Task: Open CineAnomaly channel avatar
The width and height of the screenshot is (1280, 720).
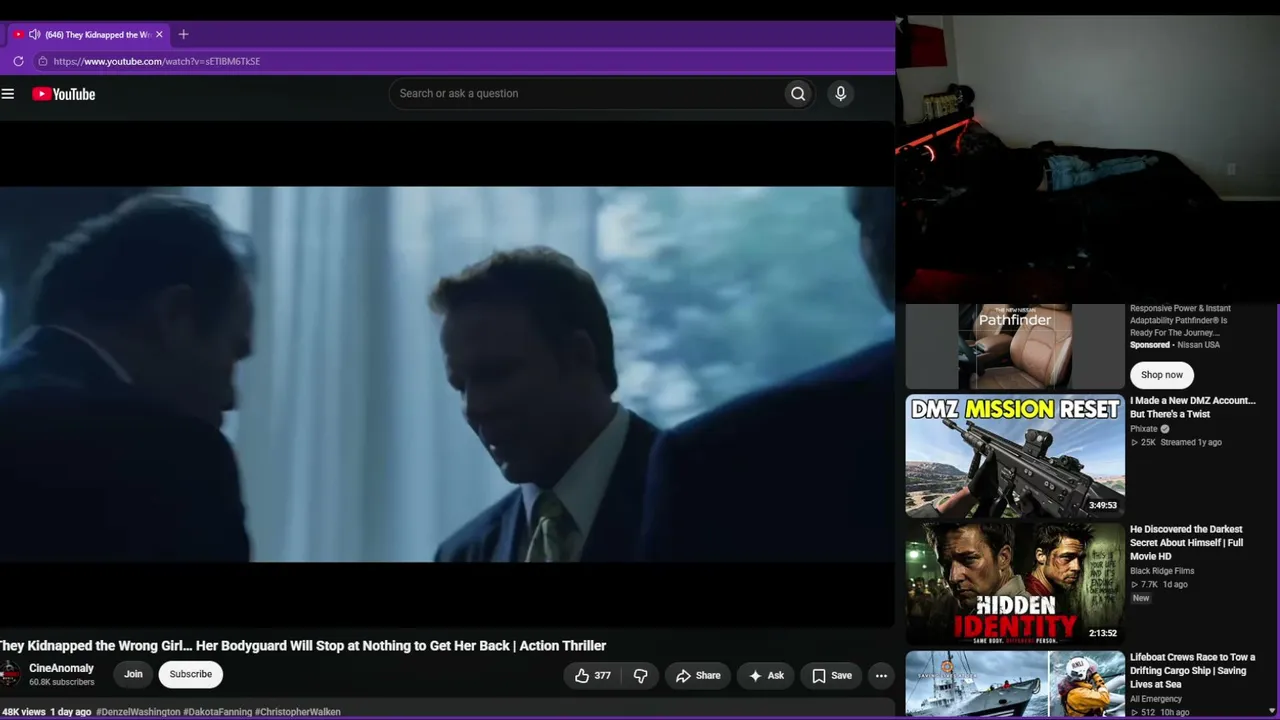Action: pyautogui.click(x=10, y=674)
